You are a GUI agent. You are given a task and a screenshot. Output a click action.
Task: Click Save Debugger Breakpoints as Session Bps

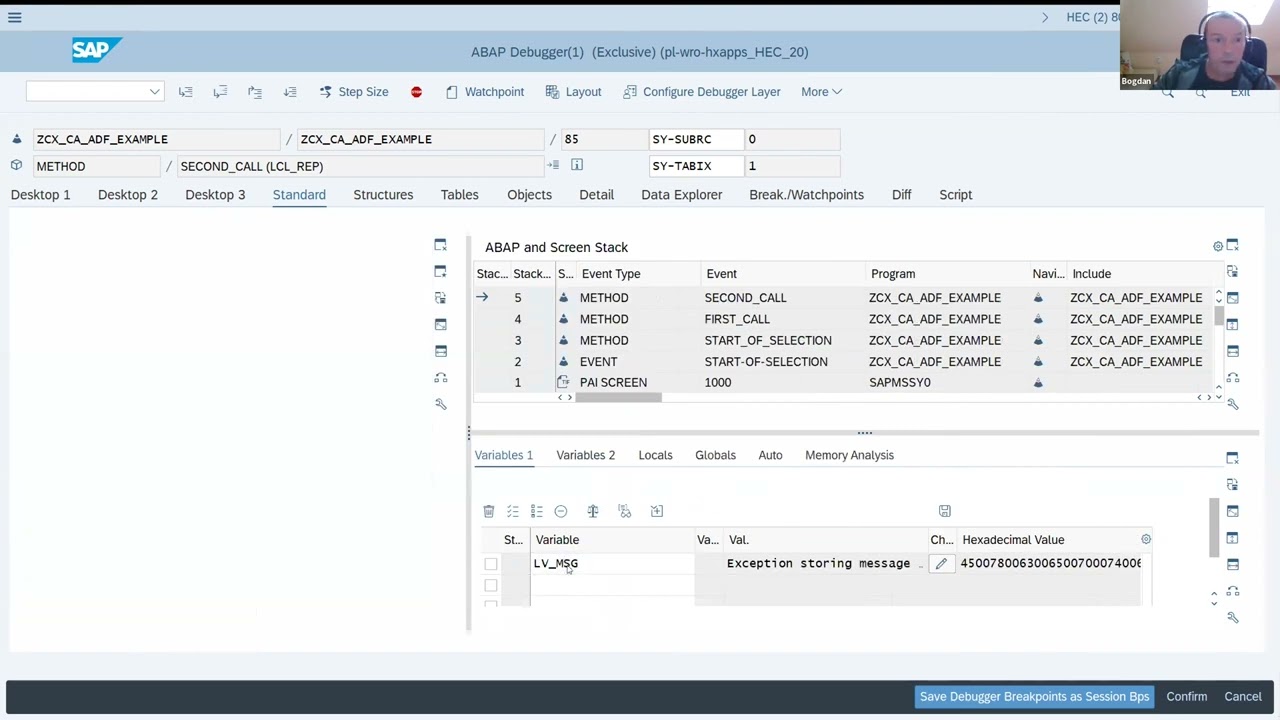1034,697
